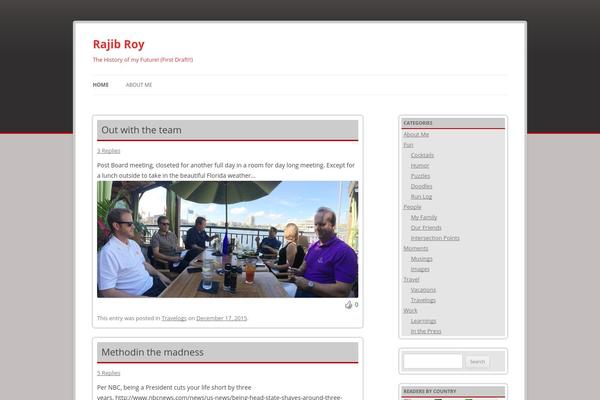Open the Run Log category
600x400 pixels.
[421, 196]
